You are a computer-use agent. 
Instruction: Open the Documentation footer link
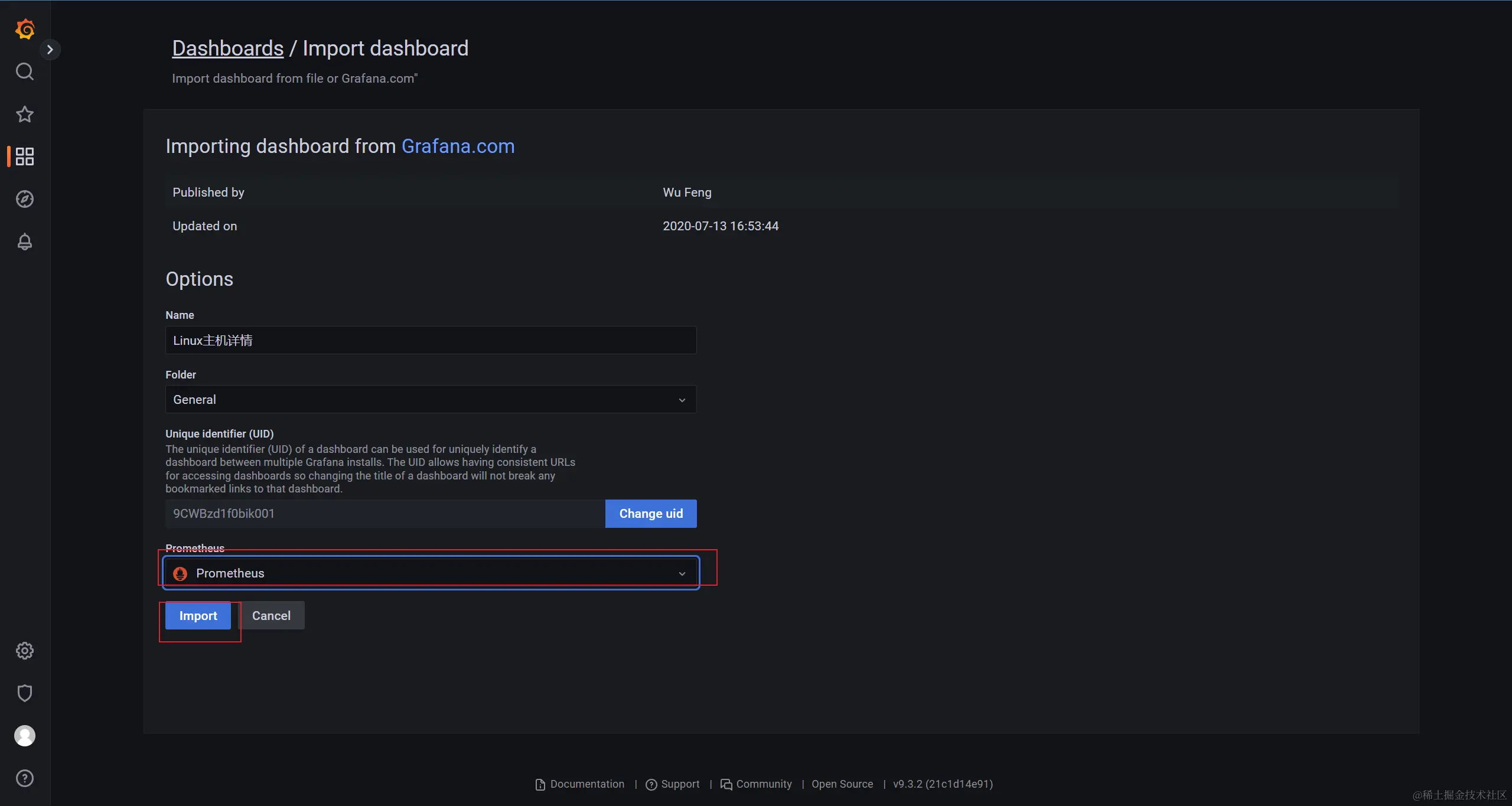(x=586, y=784)
